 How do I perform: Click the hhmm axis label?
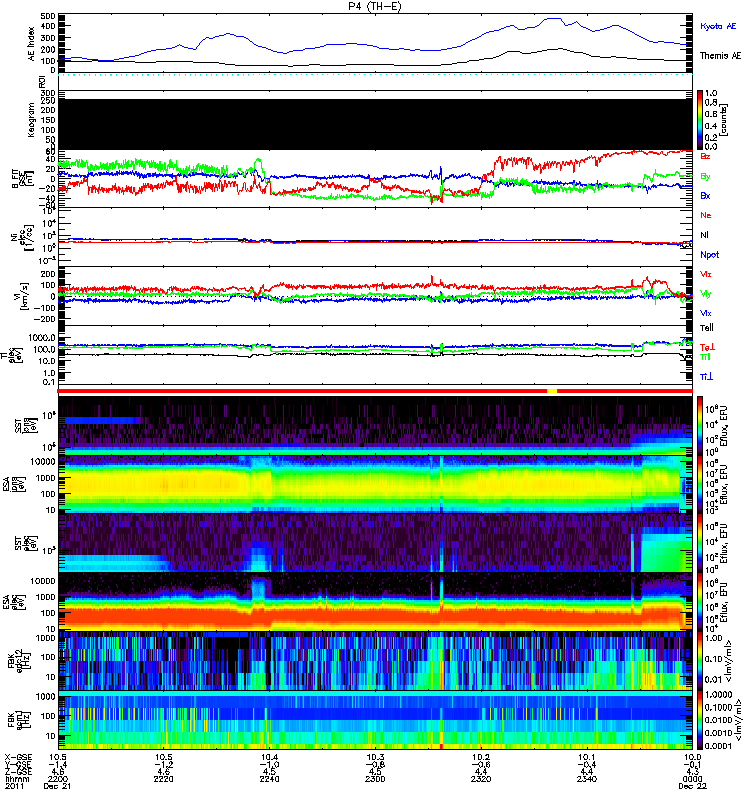(x=16, y=779)
